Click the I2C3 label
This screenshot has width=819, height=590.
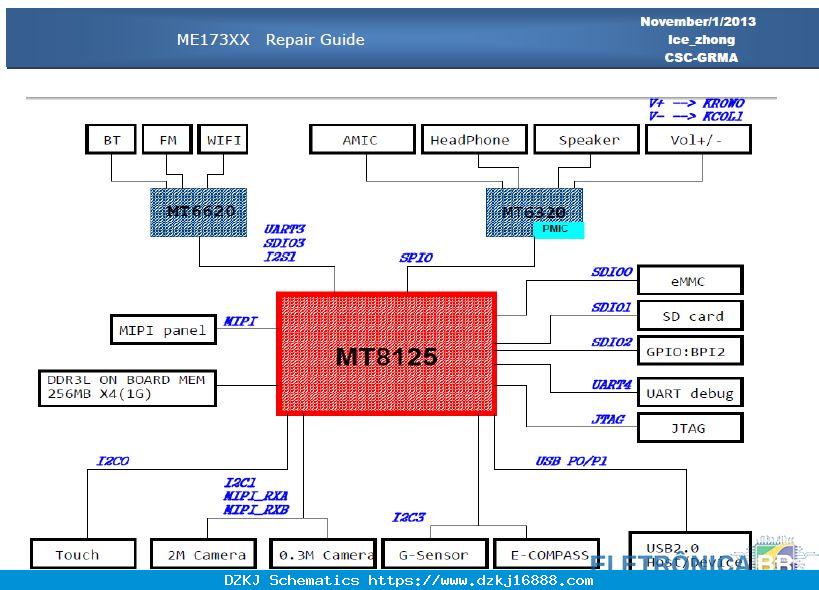pos(408,517)
